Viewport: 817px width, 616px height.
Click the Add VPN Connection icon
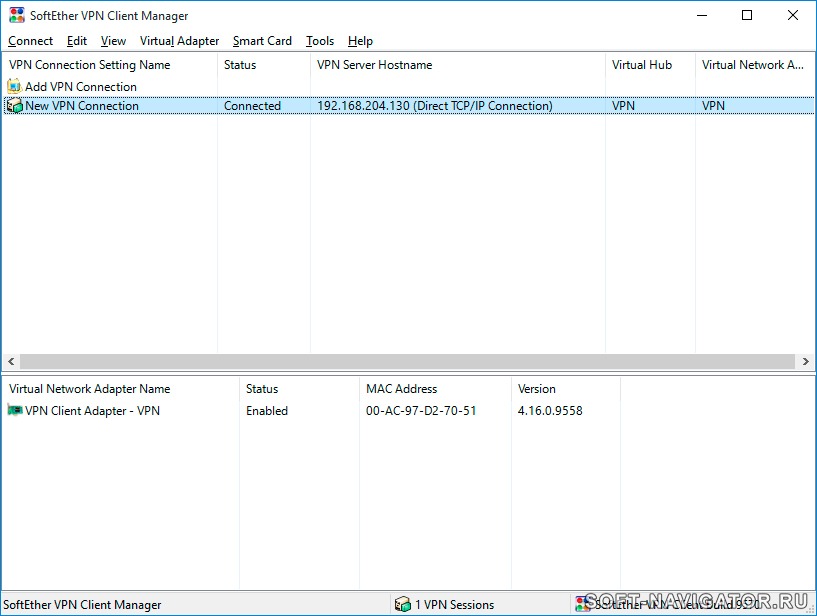pos(15,86)
